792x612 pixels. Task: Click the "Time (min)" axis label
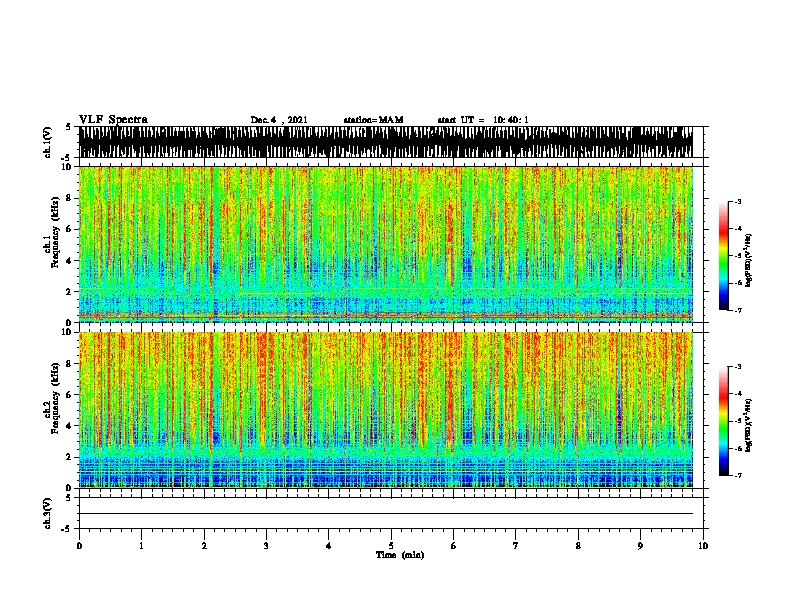tap(400, 555)
